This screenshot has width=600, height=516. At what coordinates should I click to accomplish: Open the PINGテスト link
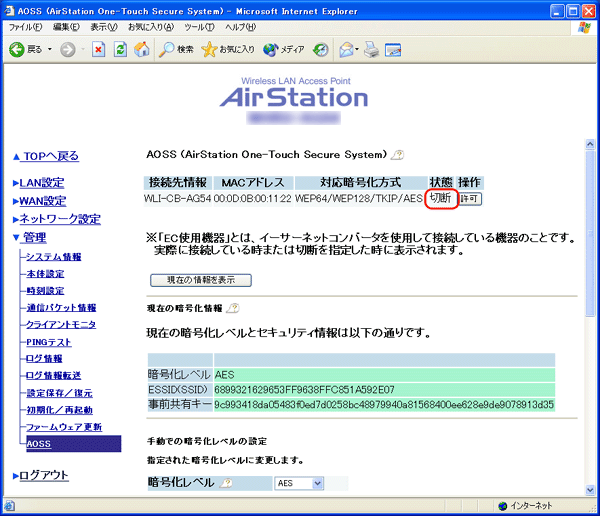click(x=49, y=342)
